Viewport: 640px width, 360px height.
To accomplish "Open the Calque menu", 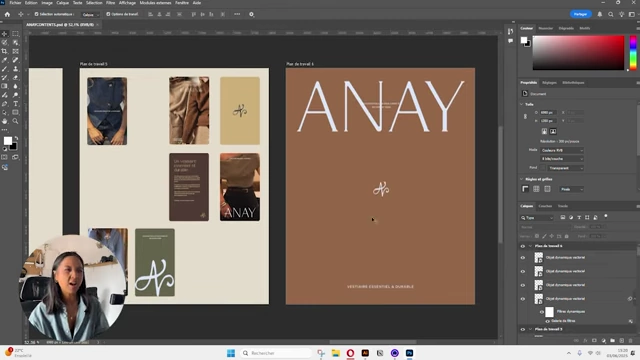I will click(x=62, y=3).
